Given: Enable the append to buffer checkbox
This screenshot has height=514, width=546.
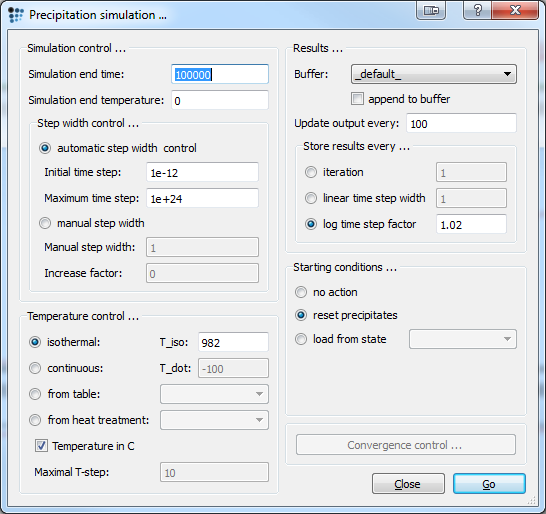Looking at the screenshot, I should coord(357,99).
